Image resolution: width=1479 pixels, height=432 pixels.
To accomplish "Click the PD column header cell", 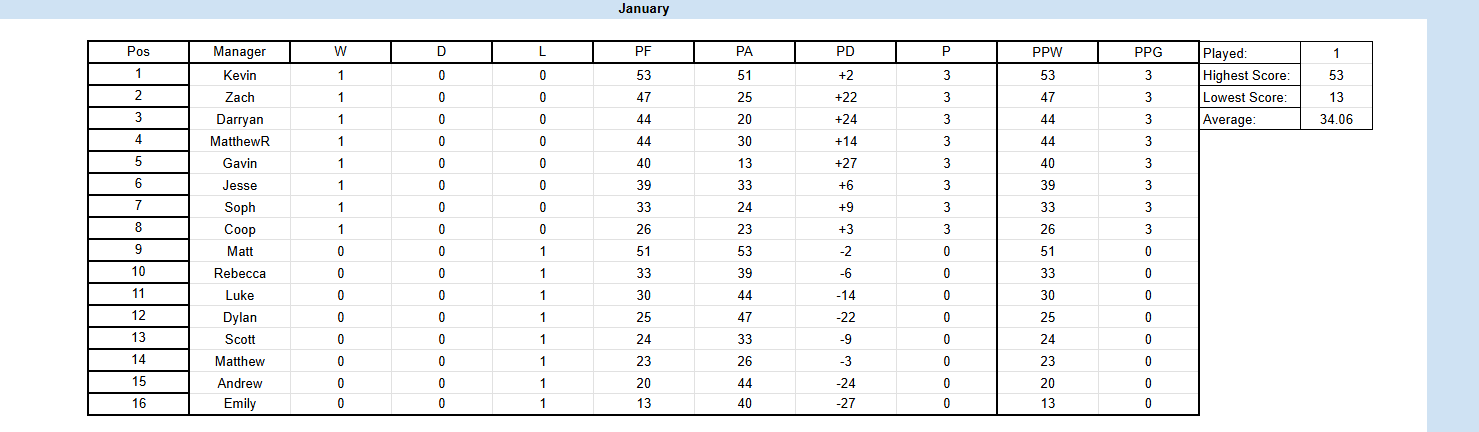I will 845,52.
